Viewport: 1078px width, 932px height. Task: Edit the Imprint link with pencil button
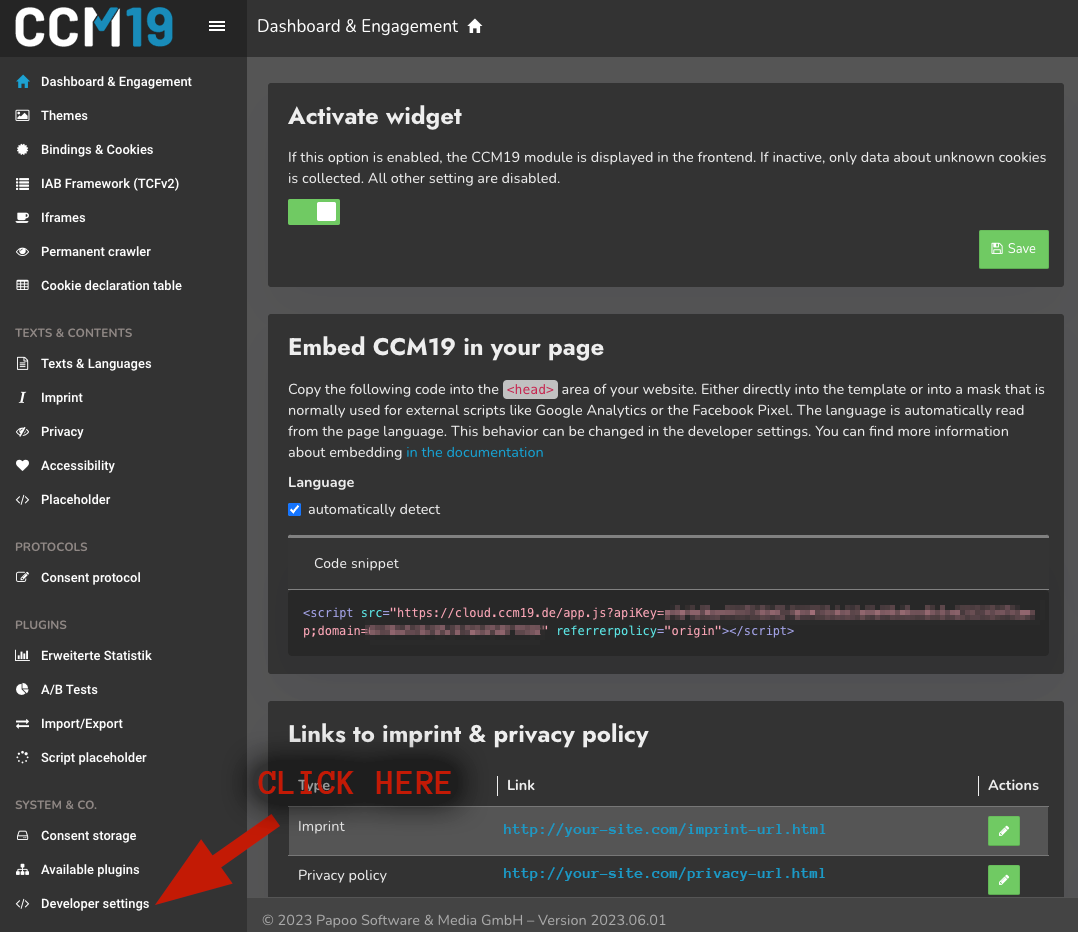pos(1004,831)
